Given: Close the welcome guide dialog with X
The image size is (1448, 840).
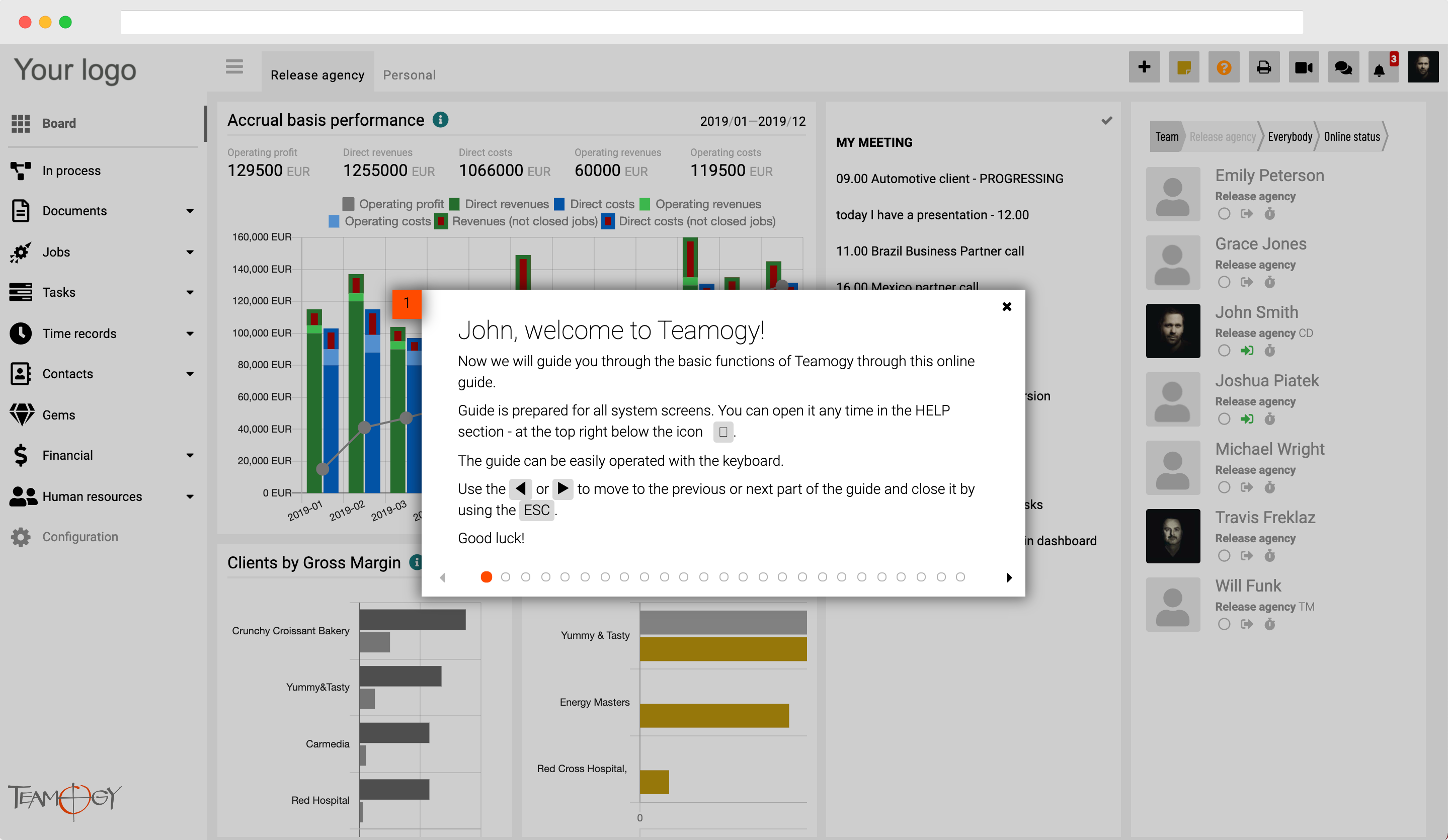Looking at the screenshot, I should pos(1007,307).
